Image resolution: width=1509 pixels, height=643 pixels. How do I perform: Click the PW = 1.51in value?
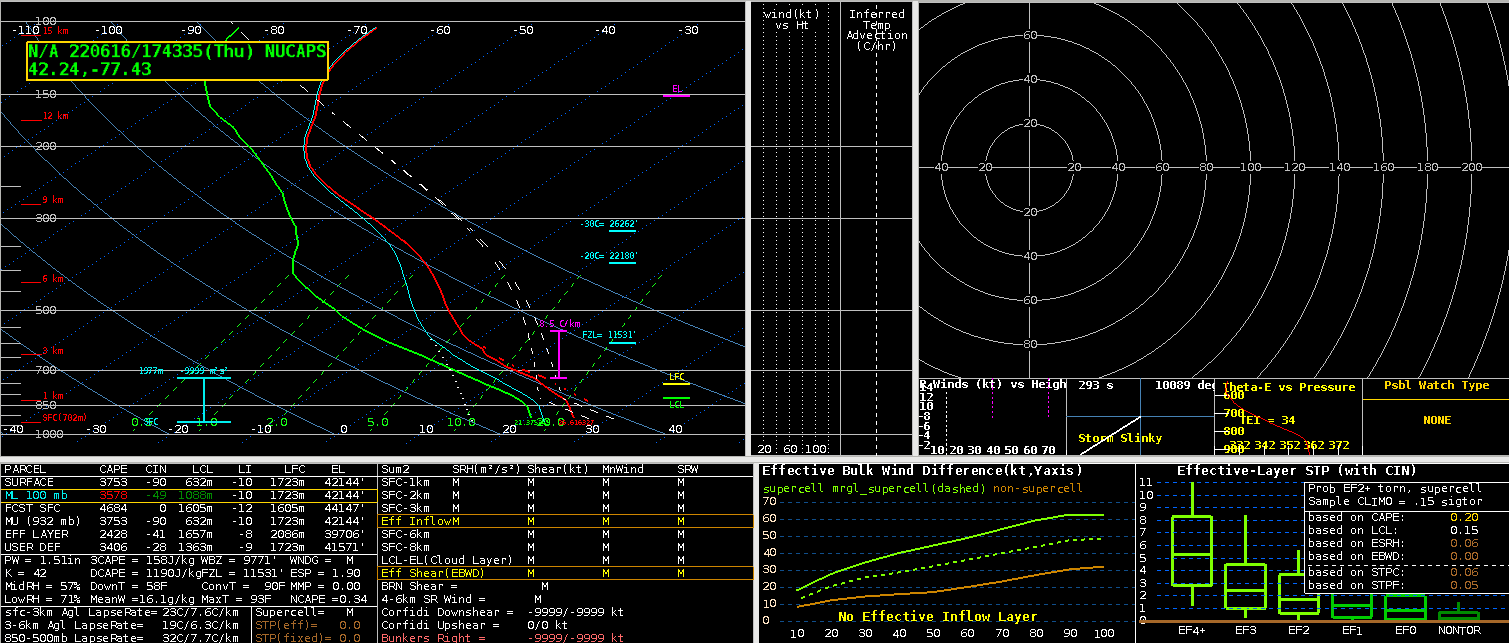(43, 561)
